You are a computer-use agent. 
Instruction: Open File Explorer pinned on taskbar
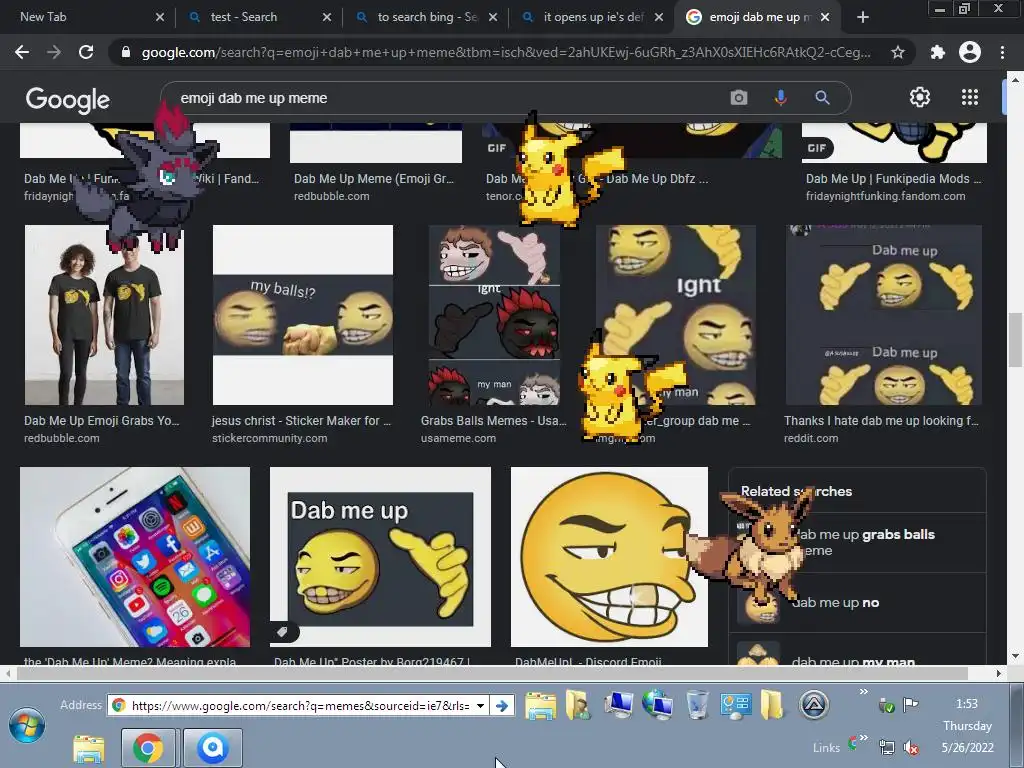pyautogui.click(x=89, y=748)
